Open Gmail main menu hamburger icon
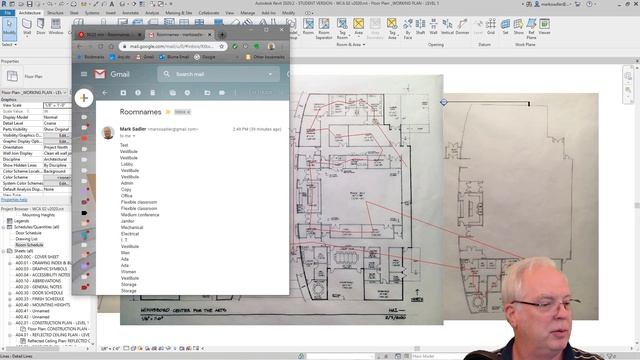 pyautogui.click(x=84, y=74)
